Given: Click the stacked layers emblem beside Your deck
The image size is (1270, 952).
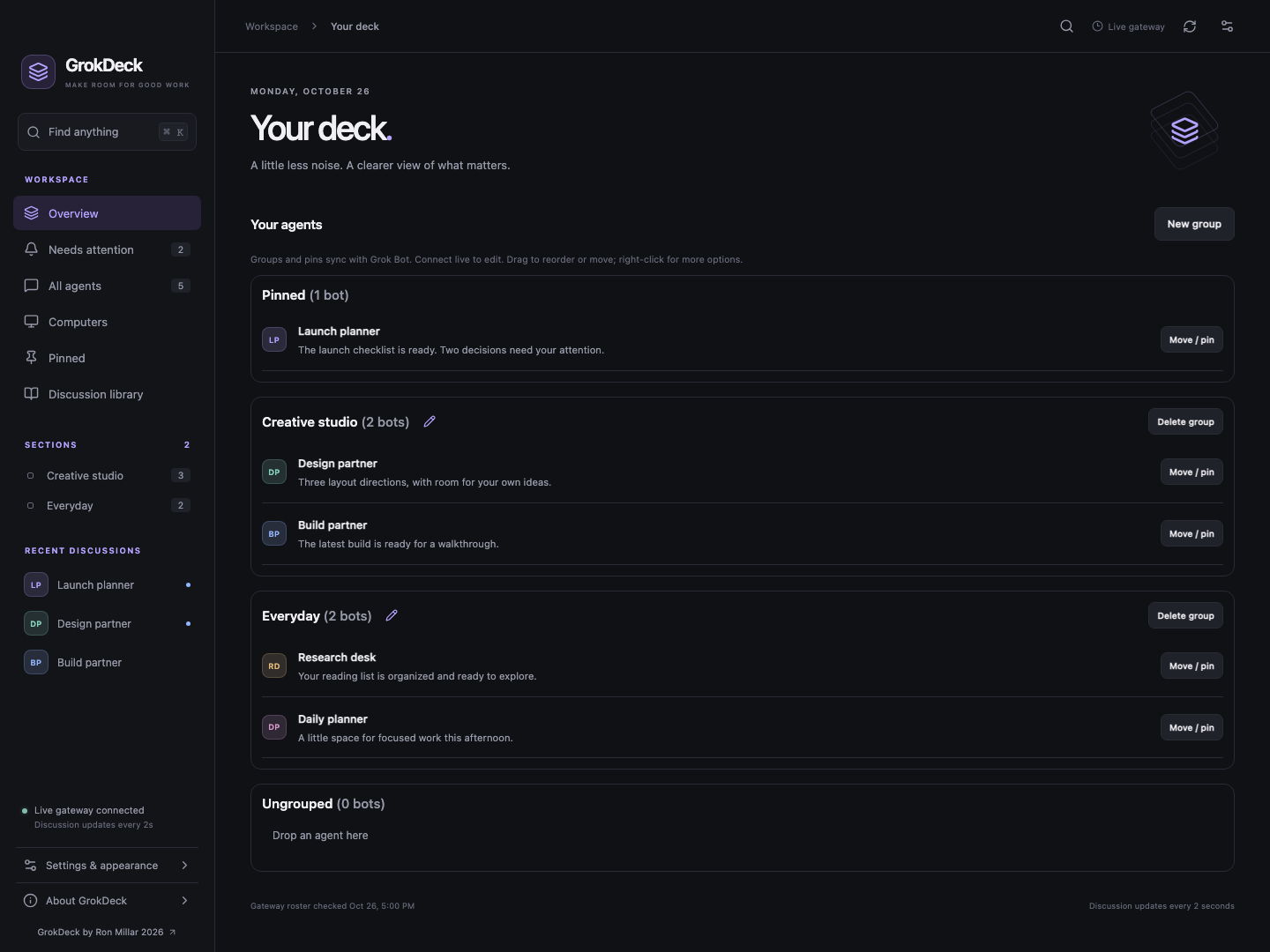Looking at the screenshot, I should coord(1184,130).
